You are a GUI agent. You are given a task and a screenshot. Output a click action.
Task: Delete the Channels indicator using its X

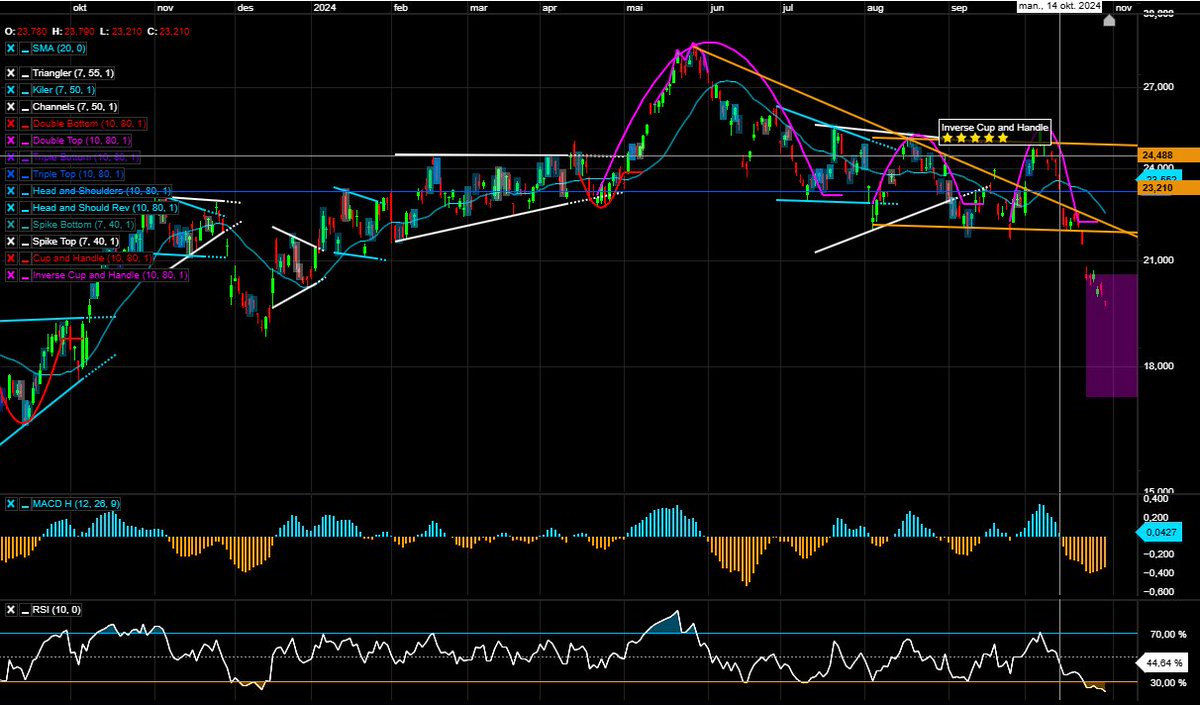tap(11, 106)
